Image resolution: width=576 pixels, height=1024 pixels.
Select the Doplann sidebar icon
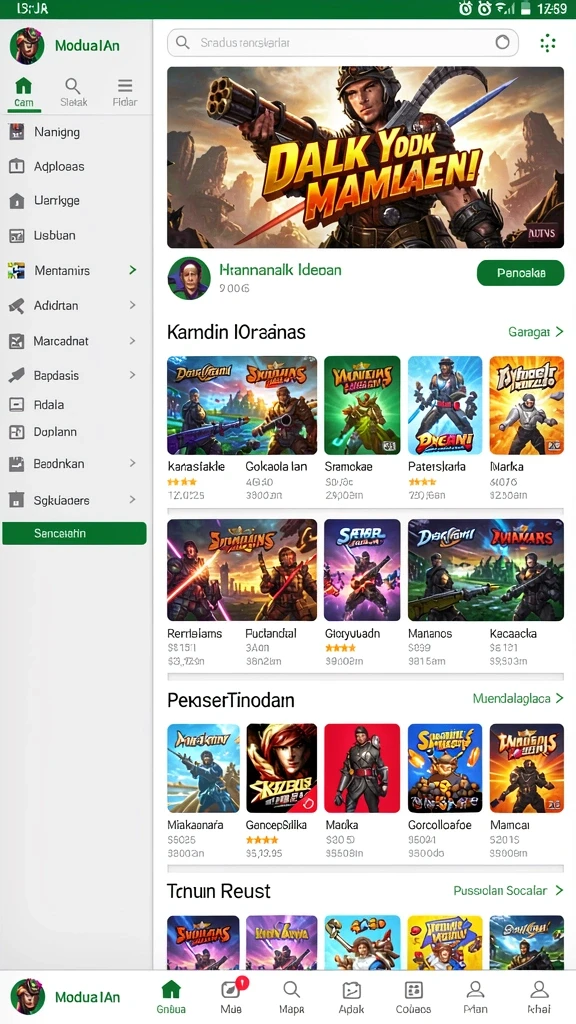coord(16,432)
